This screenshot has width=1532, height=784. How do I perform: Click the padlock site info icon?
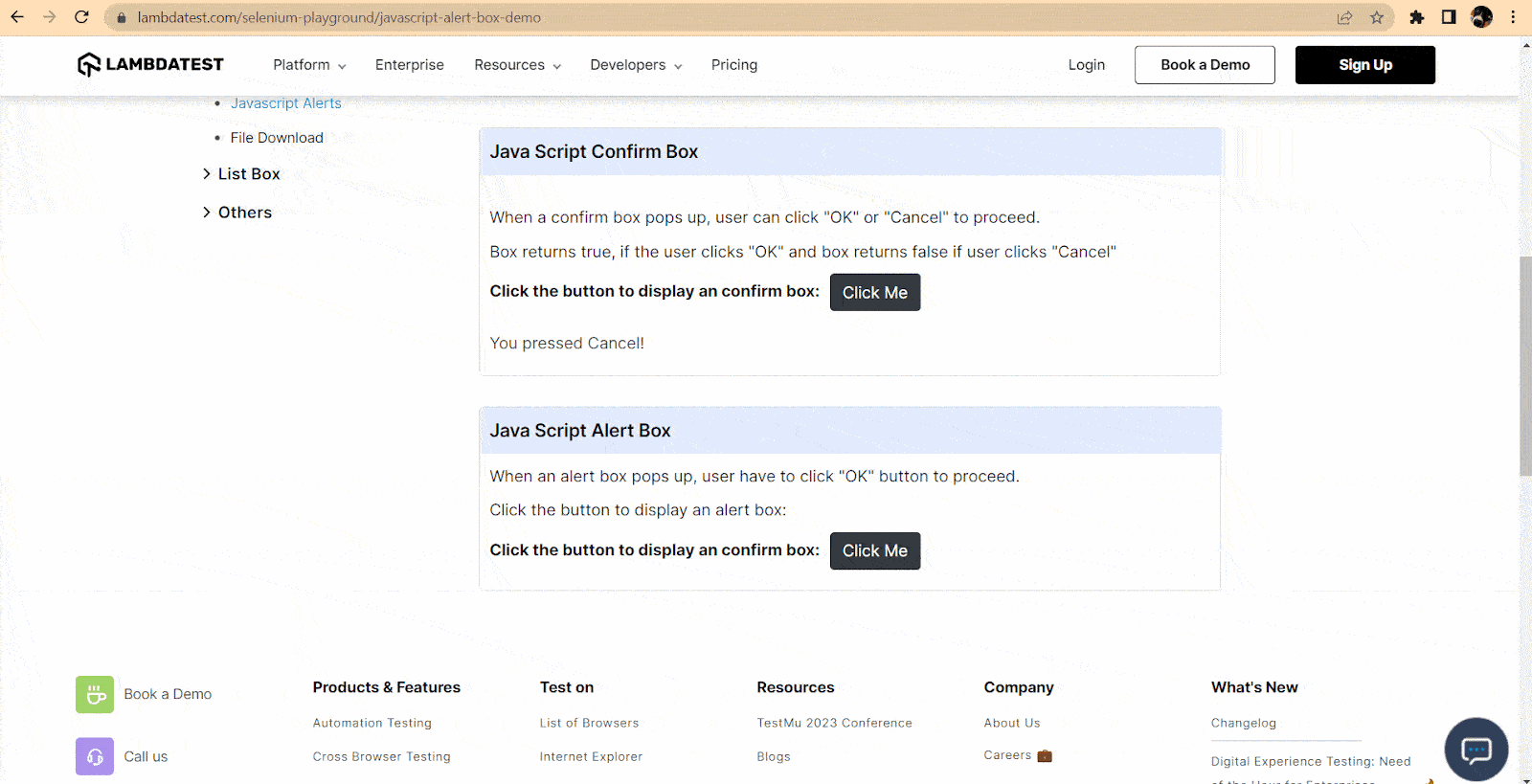[x=122, y=18]
